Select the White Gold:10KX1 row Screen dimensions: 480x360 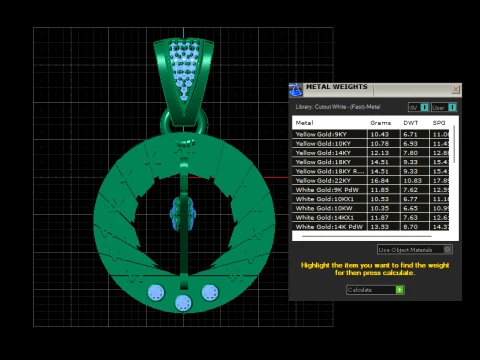click(371, 199)
